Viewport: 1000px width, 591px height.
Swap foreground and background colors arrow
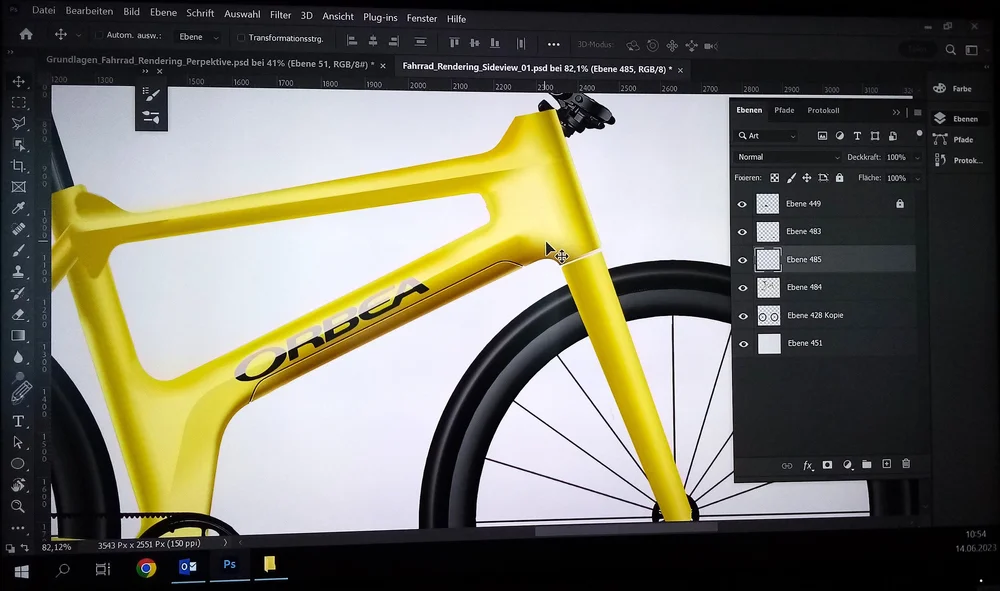(24, 548)
